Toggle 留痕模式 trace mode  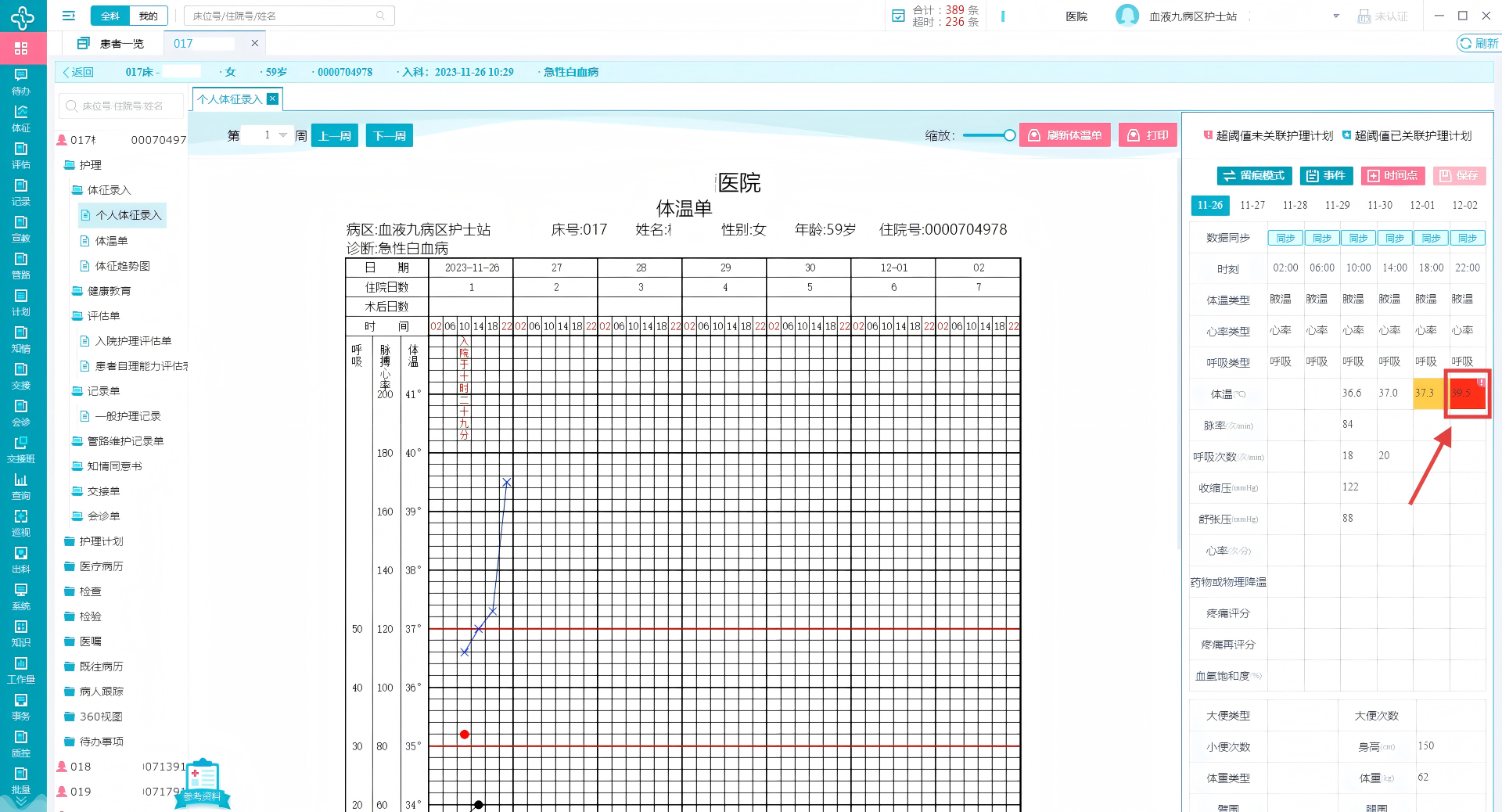coord(1255,176)
